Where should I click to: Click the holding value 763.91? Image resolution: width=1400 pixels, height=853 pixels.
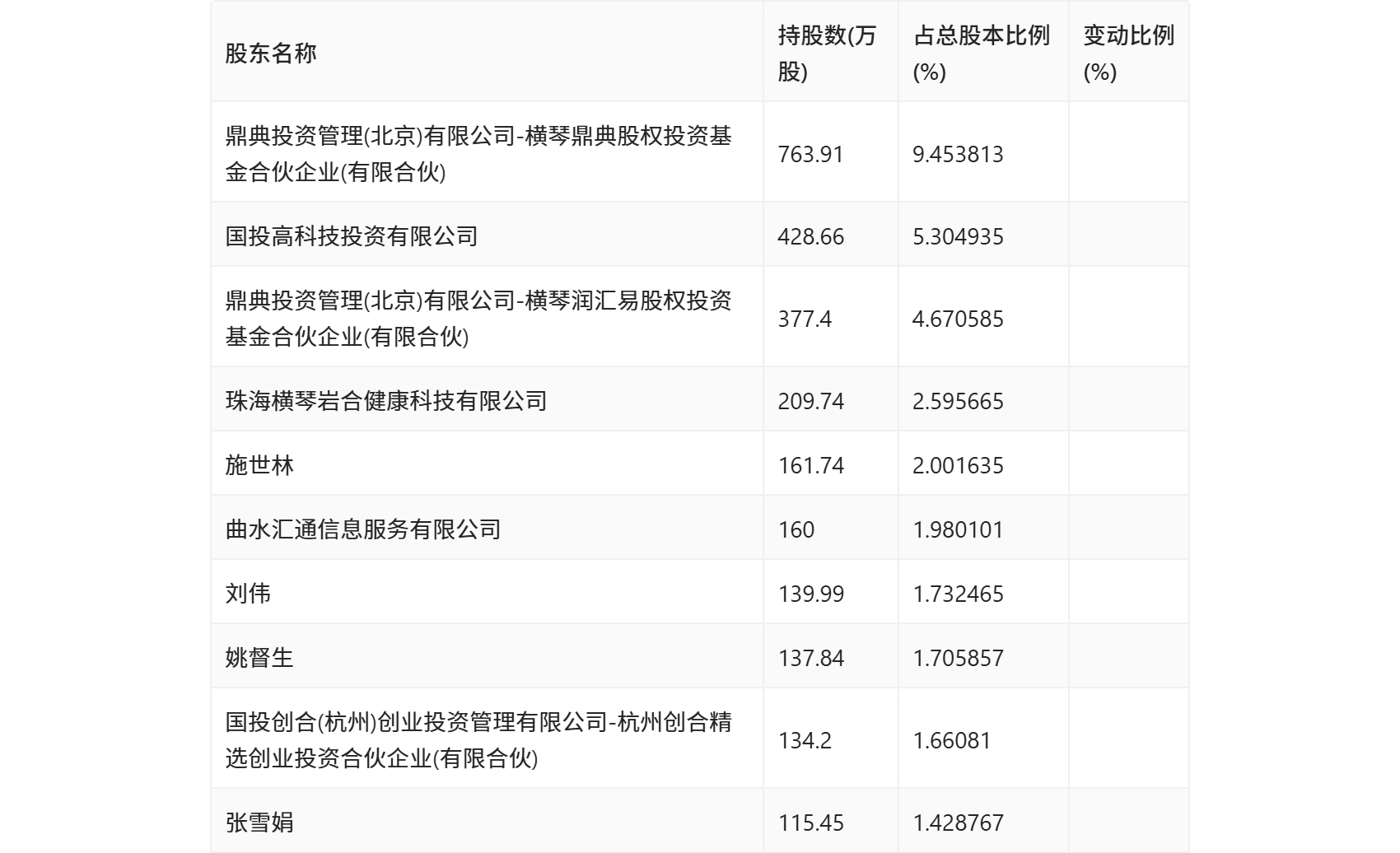[811, 154]
